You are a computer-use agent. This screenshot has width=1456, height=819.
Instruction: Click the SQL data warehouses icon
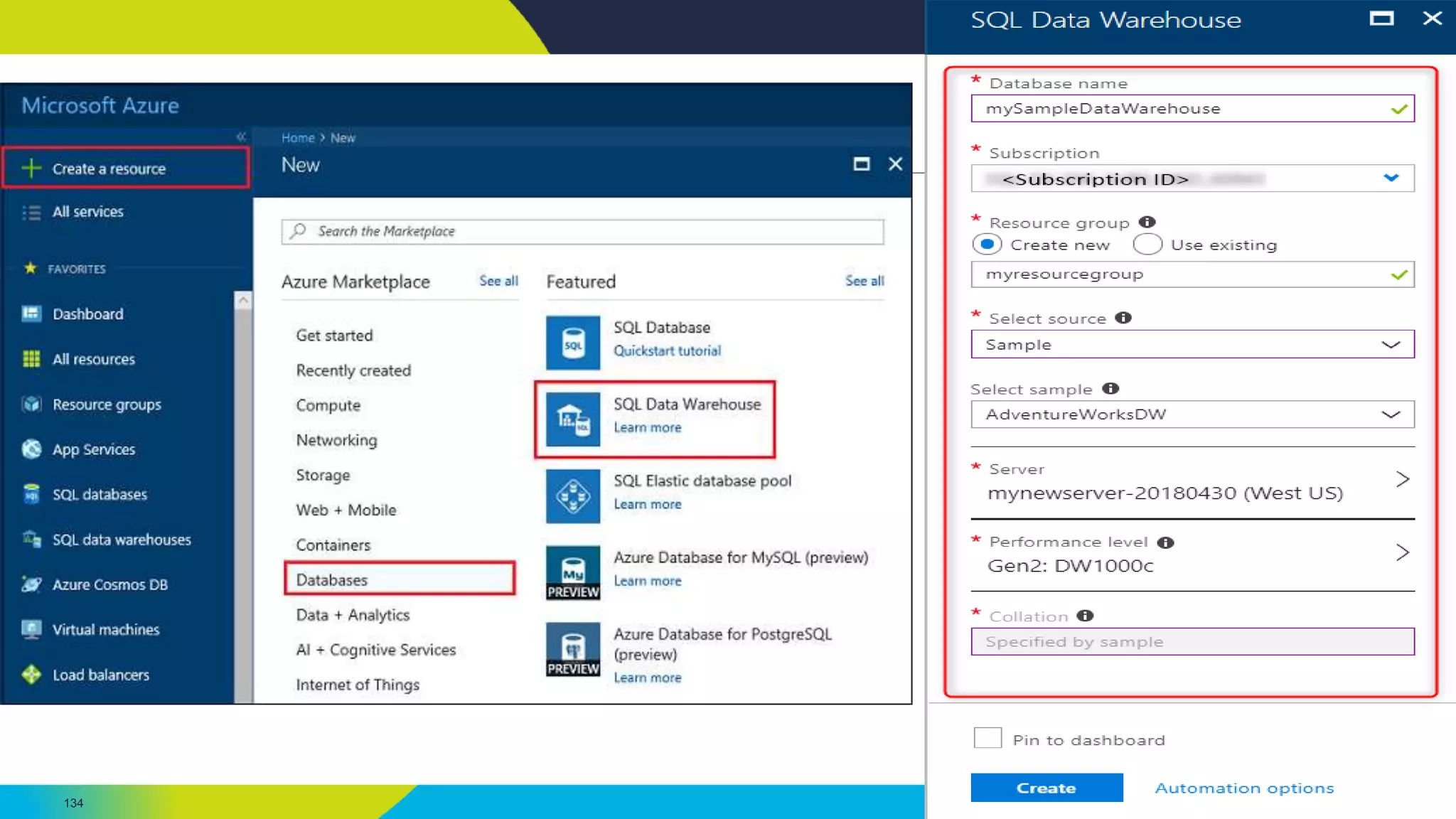pos(31,539)
